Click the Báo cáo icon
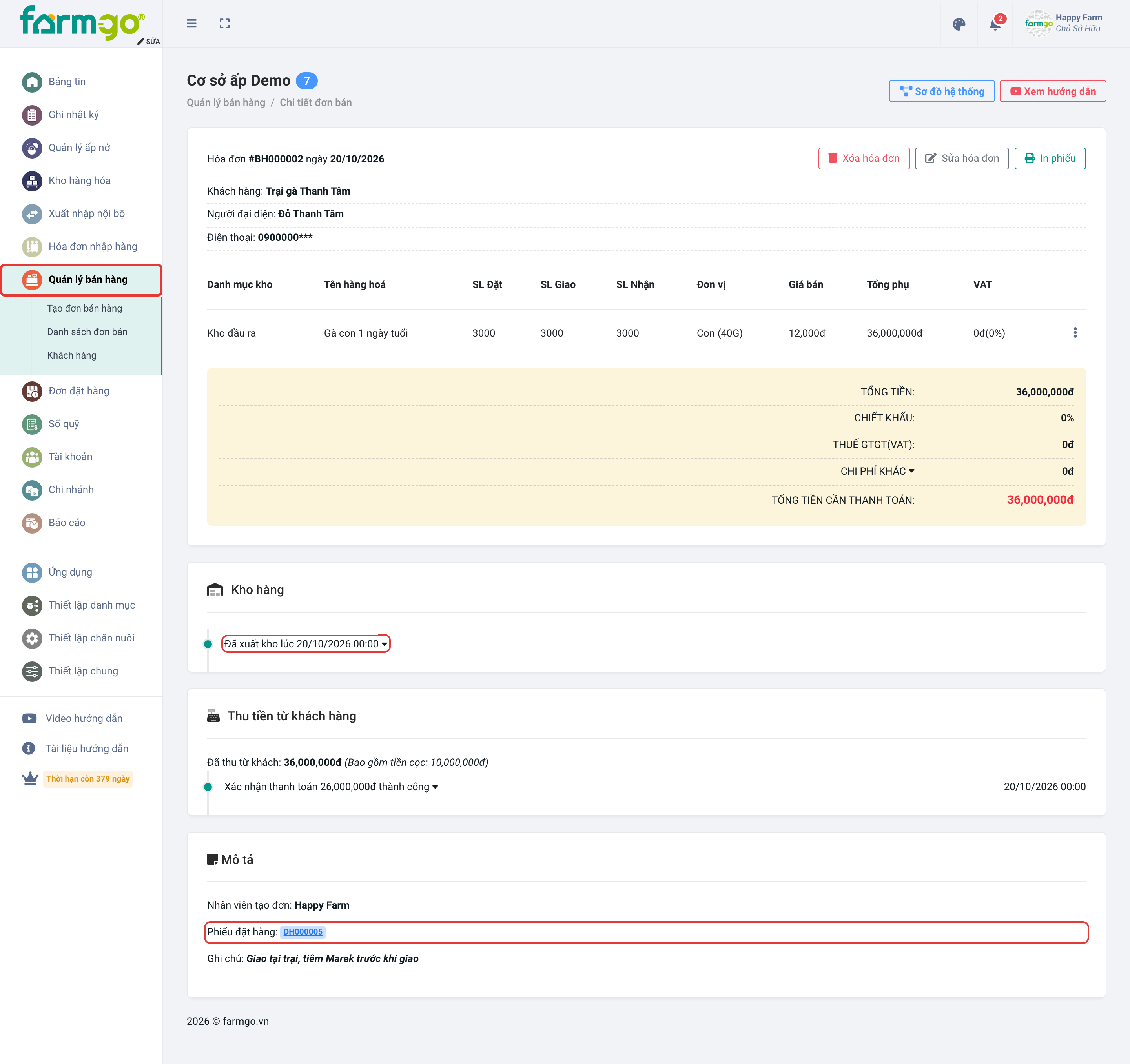The width and height of the screenshot is (1130, 1064). click(x=32, y=523)
